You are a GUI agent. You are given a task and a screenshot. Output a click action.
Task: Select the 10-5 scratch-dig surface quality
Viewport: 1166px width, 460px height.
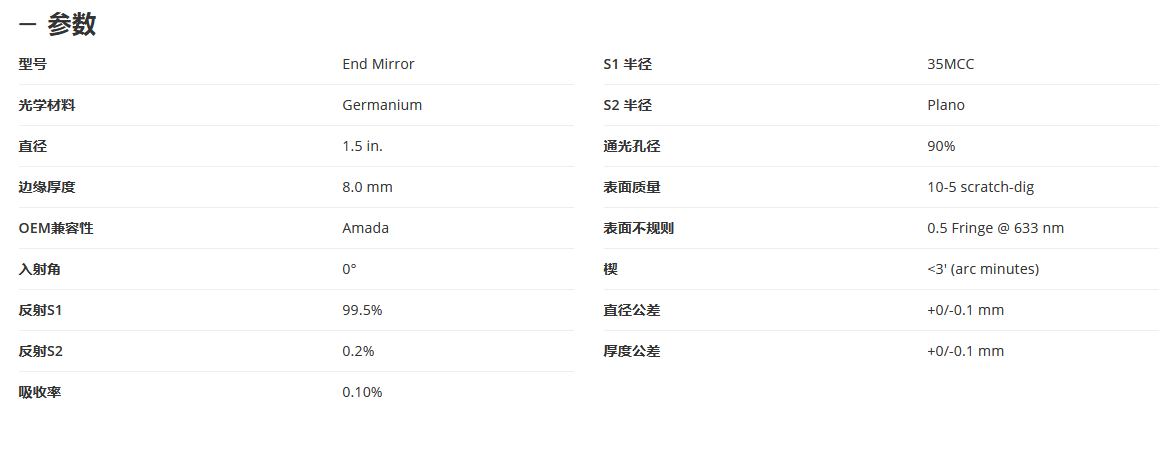click(980, 187)
